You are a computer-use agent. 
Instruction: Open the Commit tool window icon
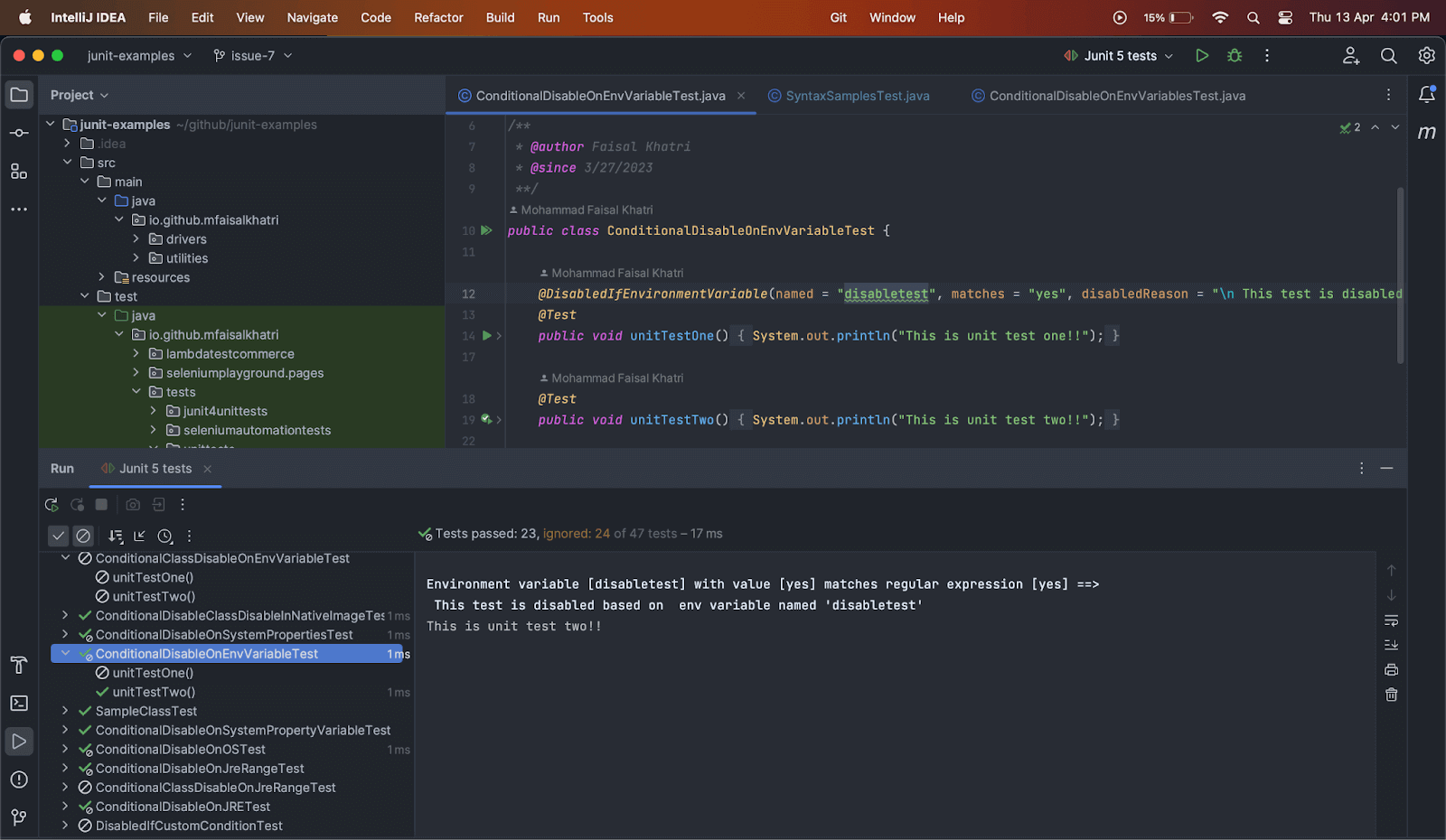pos(19,134)
